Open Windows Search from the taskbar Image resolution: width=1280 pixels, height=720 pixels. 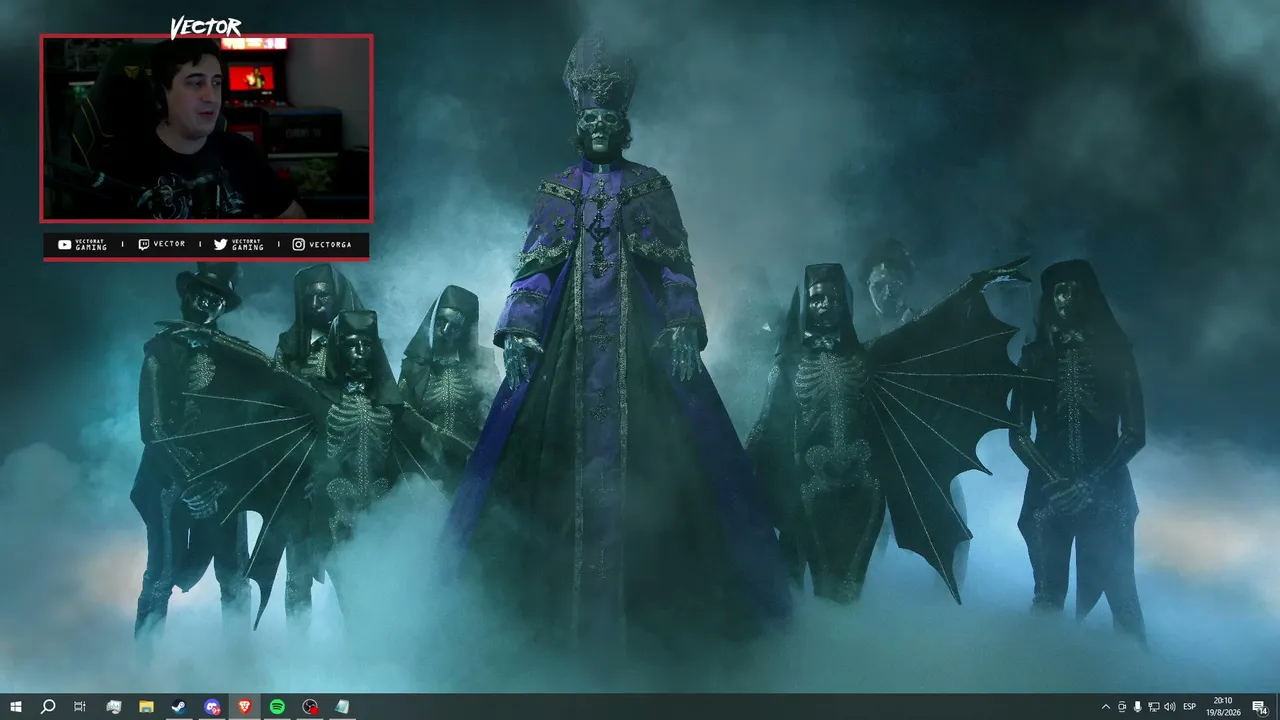(47, 707)
